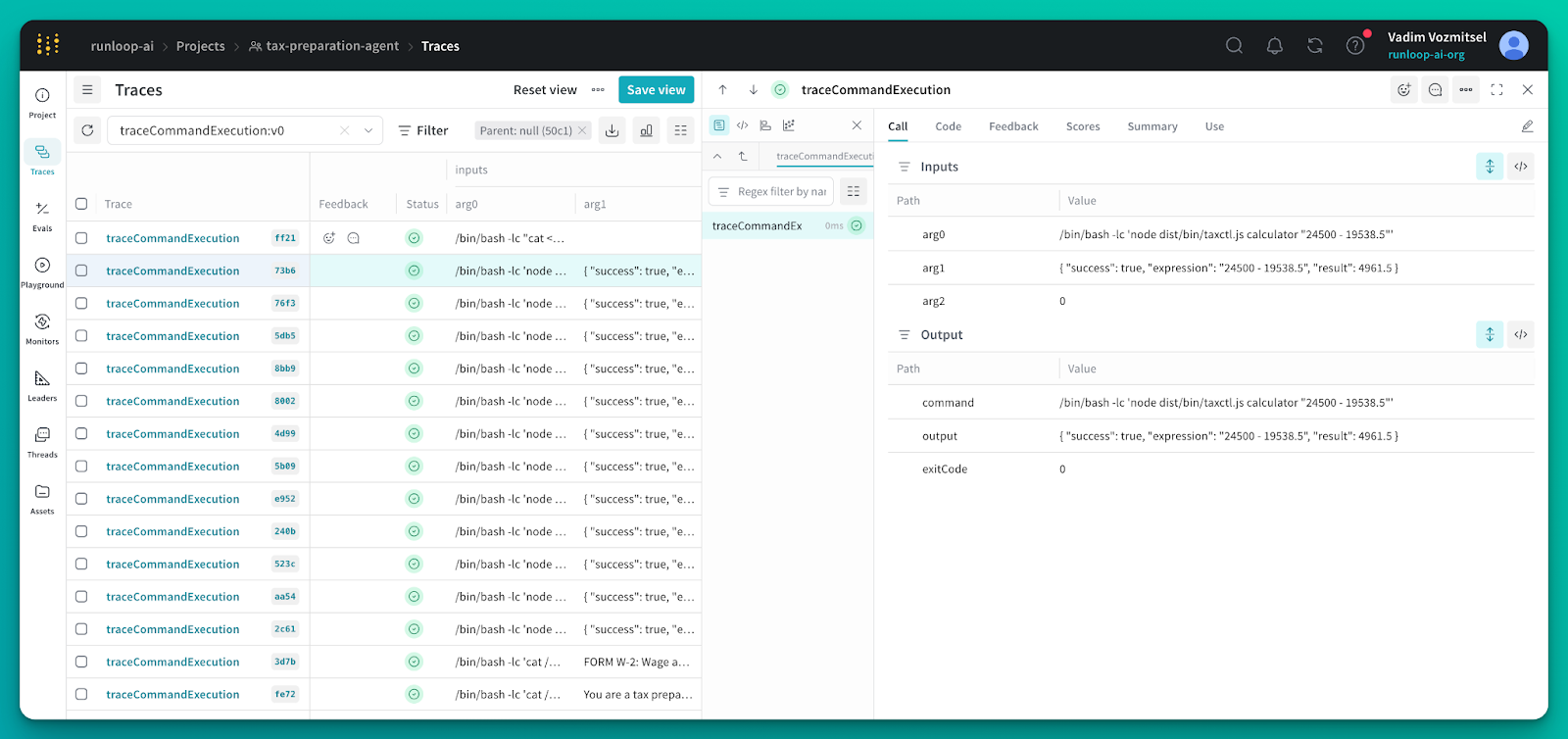Open the more options menu beside Reset view
Screen dimensions: 1568x739
click(598, 89)
